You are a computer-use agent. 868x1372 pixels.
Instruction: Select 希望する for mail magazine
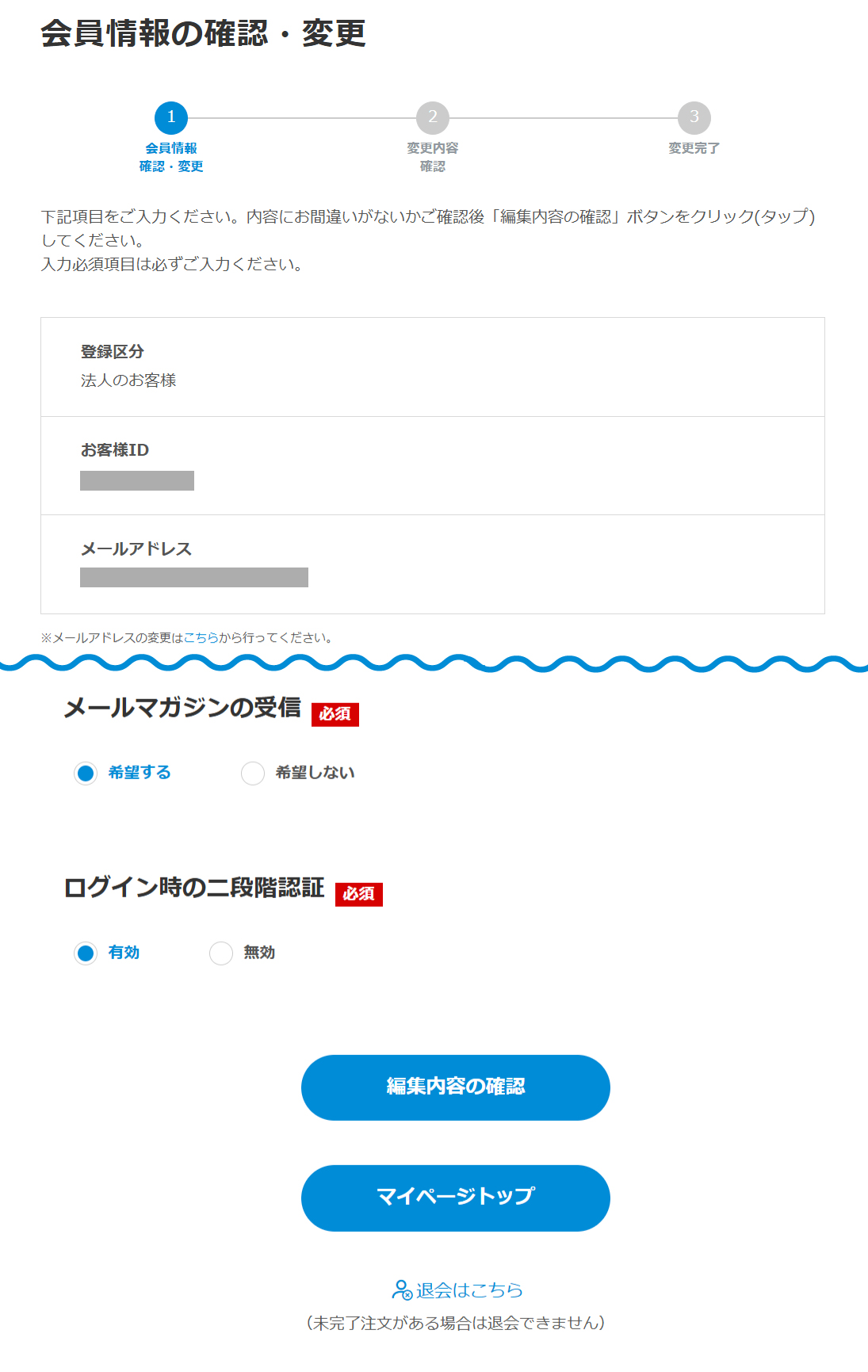86,773
